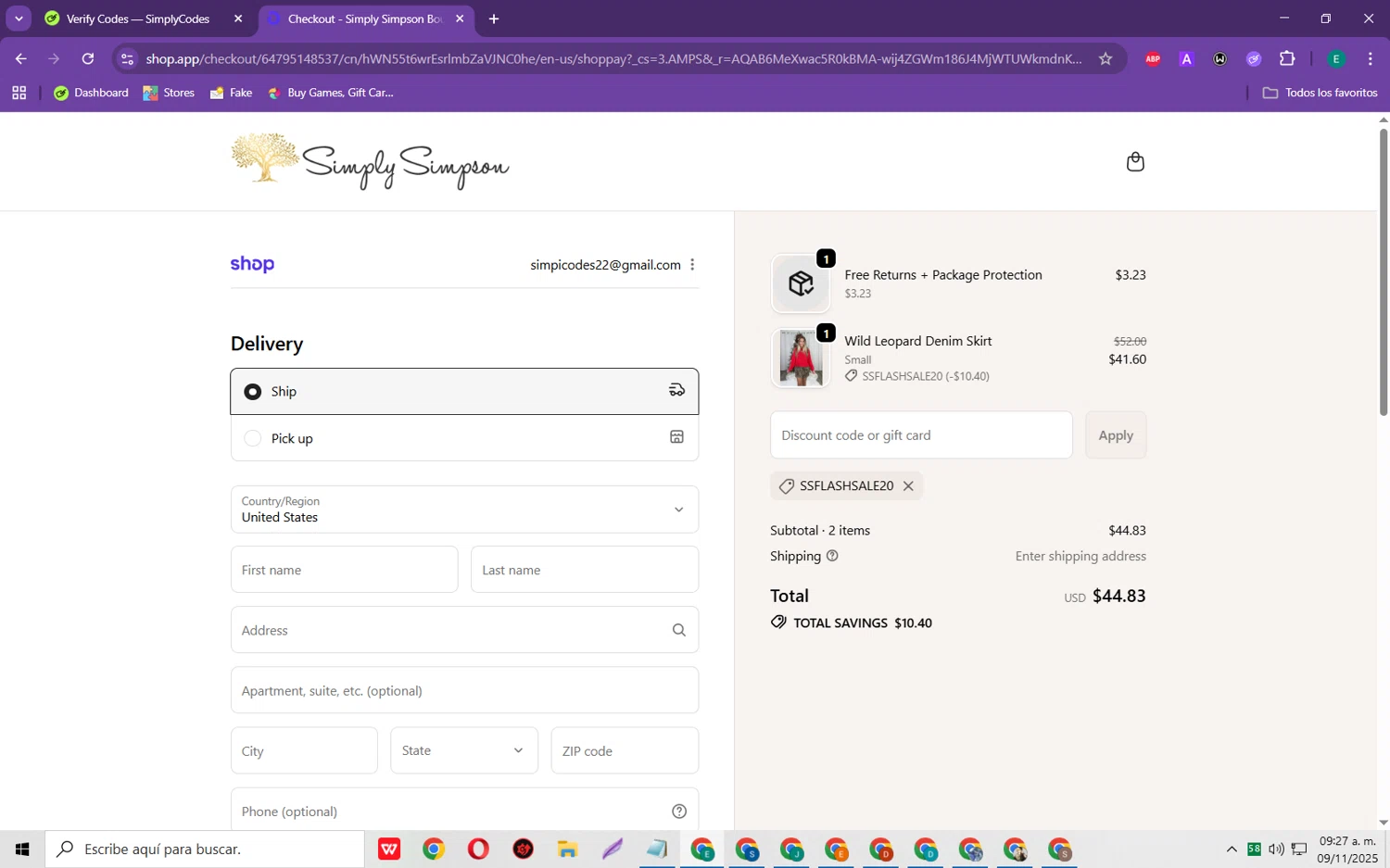This screenshot has width=1390, height=868.
Task: Open the State dropdown
Action: click(x=464, y=750)
